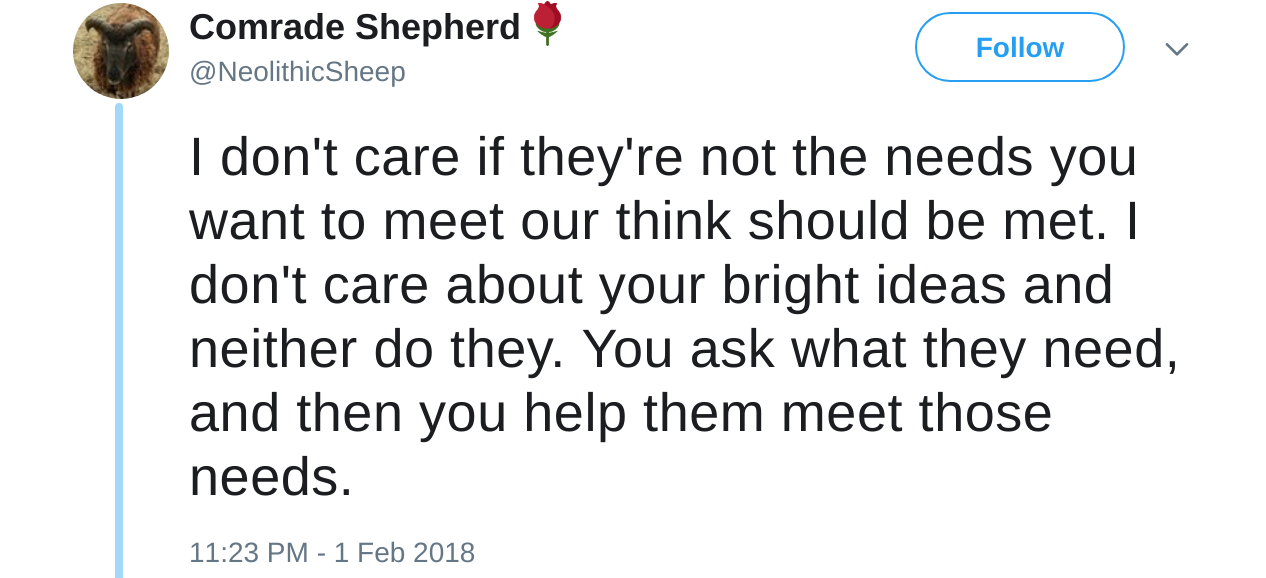Click tweet line starting "want to meet our"
Image resolution: width=1266 pixels, height=578 pixels.
click(x=663, y=222)
